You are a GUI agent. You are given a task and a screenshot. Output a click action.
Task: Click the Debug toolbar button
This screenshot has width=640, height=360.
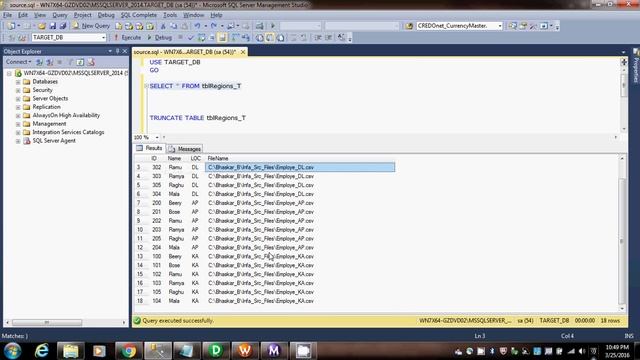point(160,38)
